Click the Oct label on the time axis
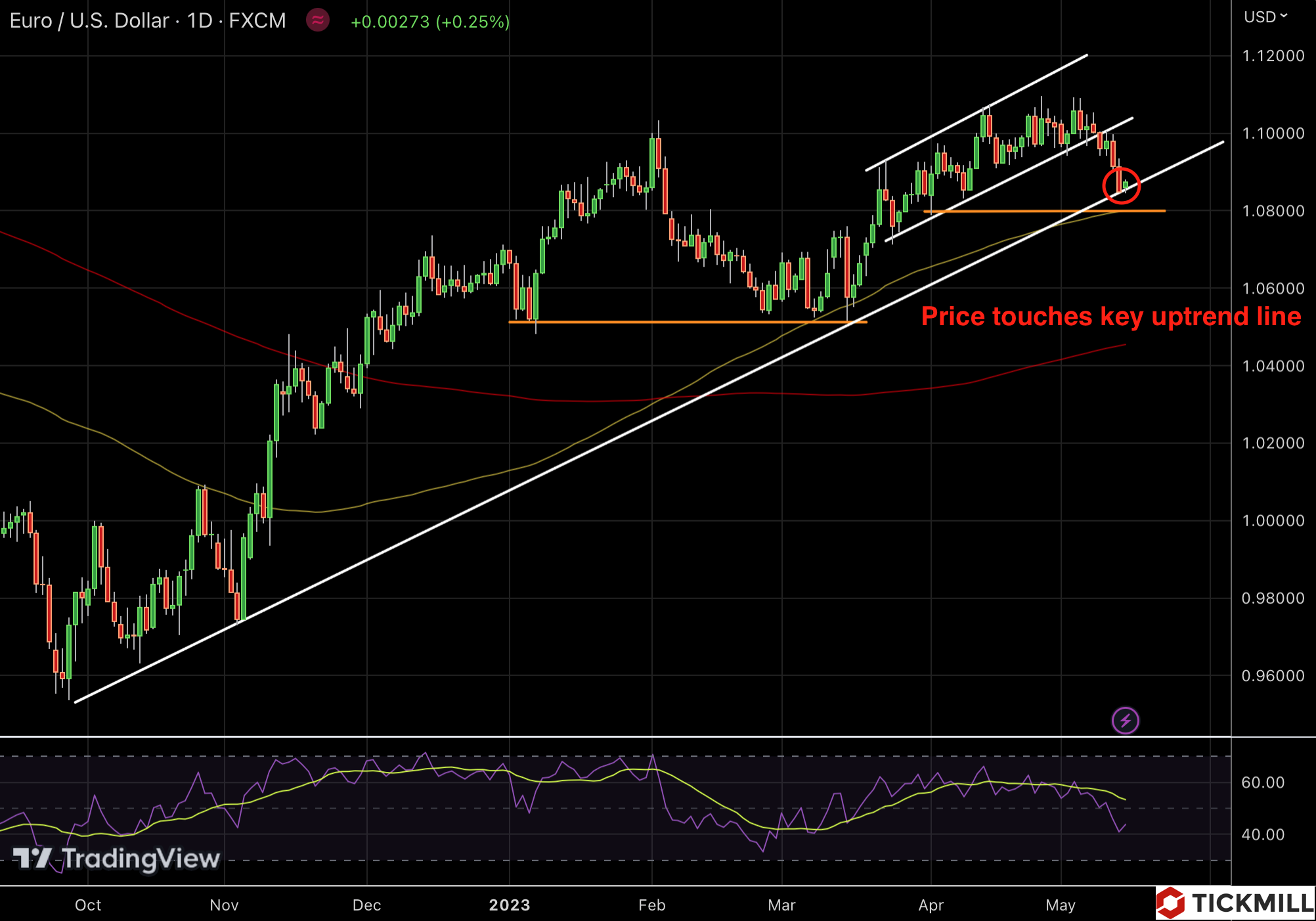 click(88, 905)
